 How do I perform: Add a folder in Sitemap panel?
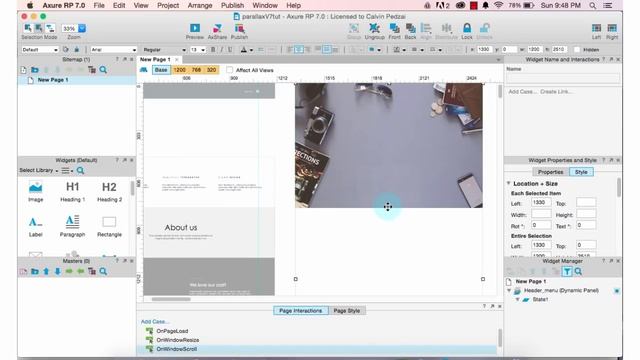coord(35,70)
